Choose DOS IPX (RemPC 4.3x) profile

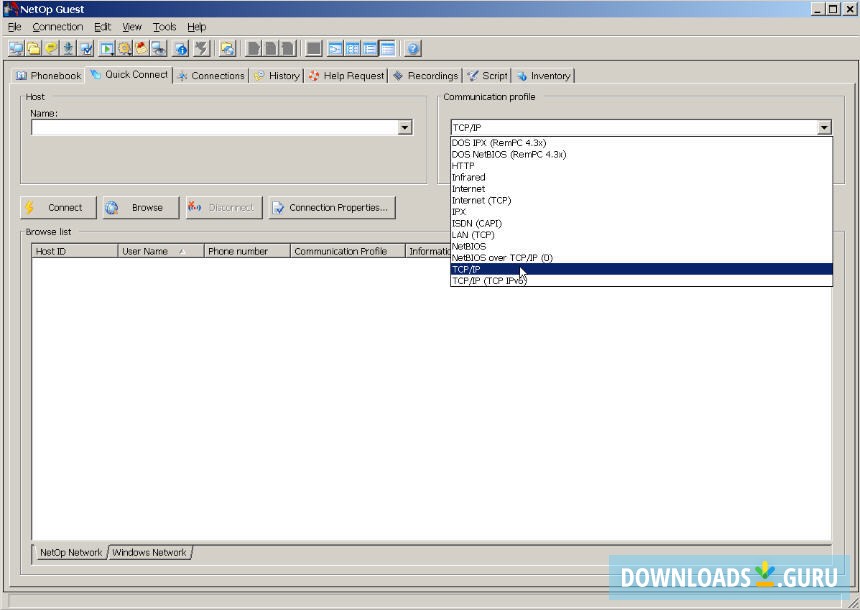click(641, 143)
